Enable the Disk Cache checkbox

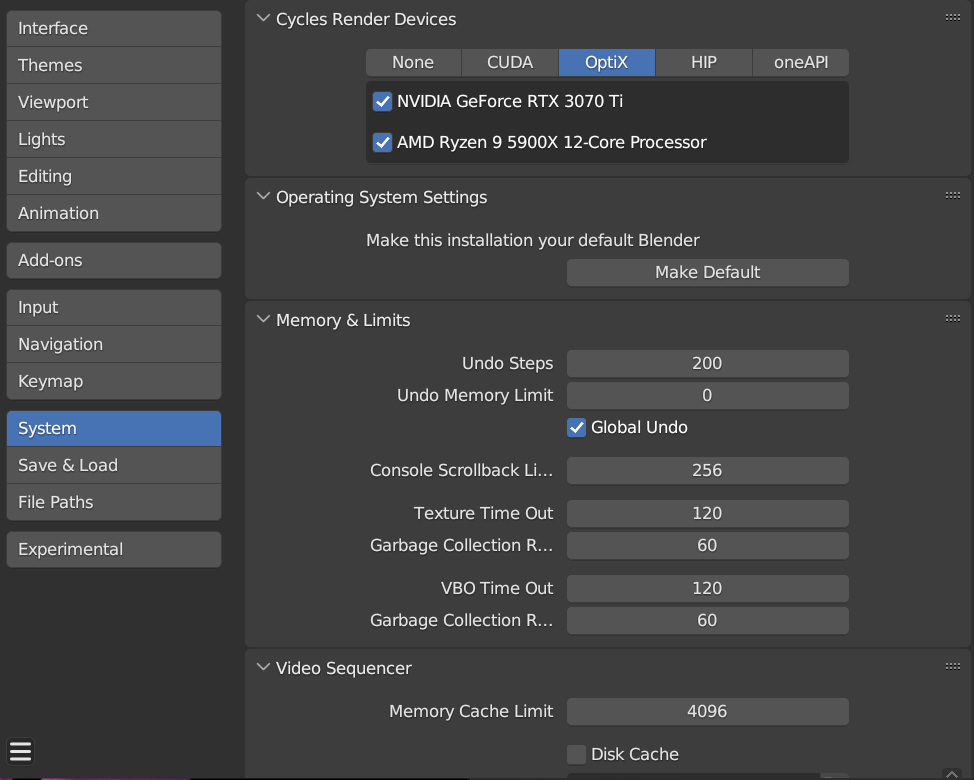(577, 754)
